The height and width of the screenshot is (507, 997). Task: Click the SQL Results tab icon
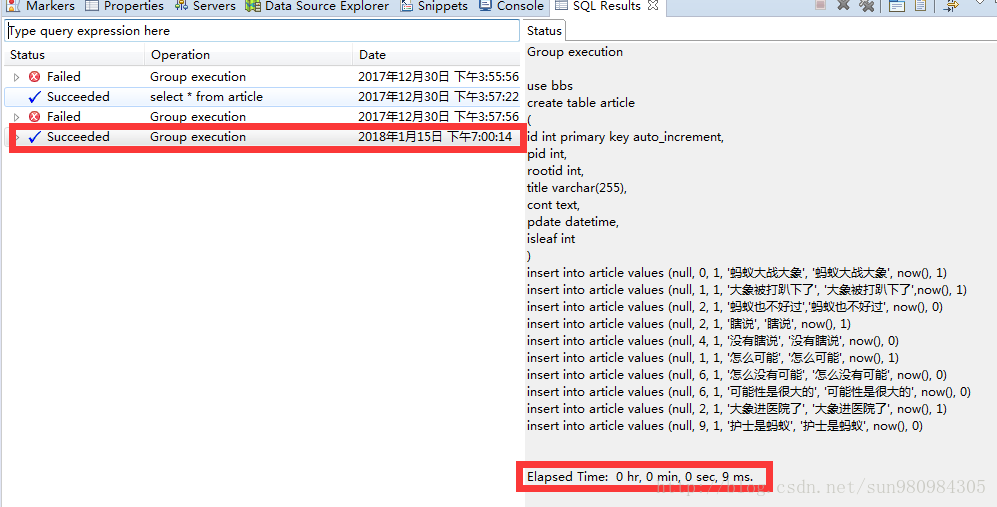(x=561, y=6)
